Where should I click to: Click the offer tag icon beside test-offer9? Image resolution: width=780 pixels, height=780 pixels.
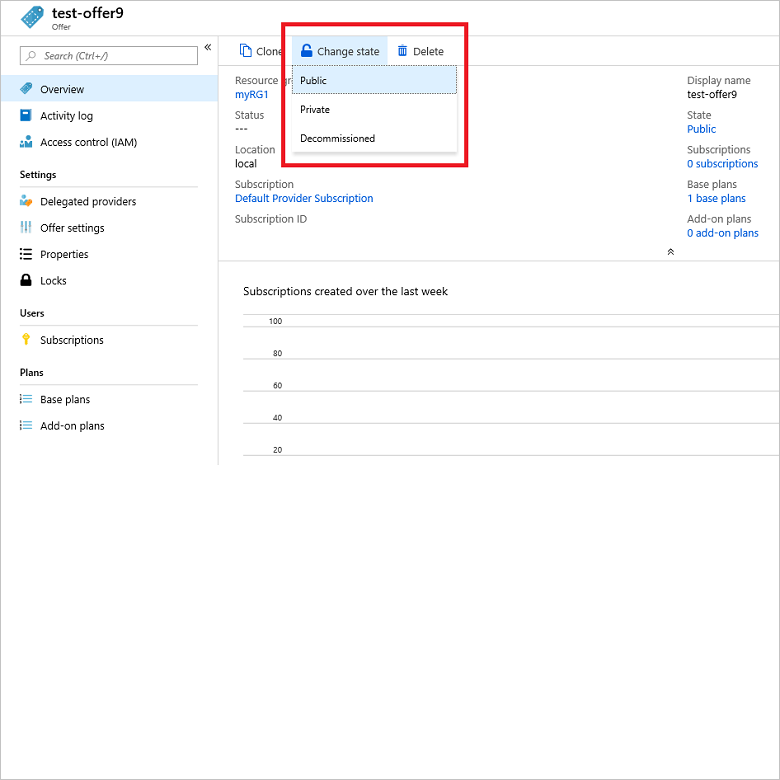(x=32, y=17)
